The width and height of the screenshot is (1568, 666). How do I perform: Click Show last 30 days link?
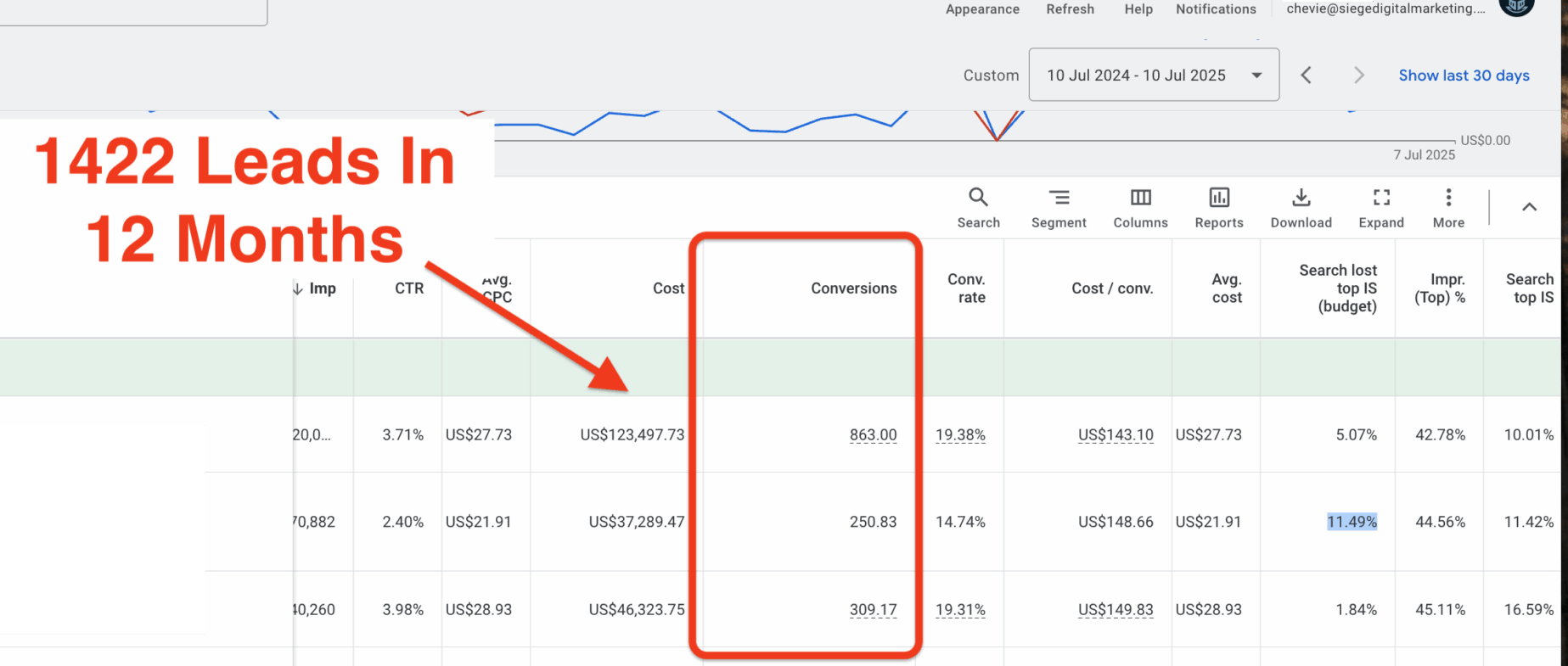pyautogui.click(x=1464, y=76)
